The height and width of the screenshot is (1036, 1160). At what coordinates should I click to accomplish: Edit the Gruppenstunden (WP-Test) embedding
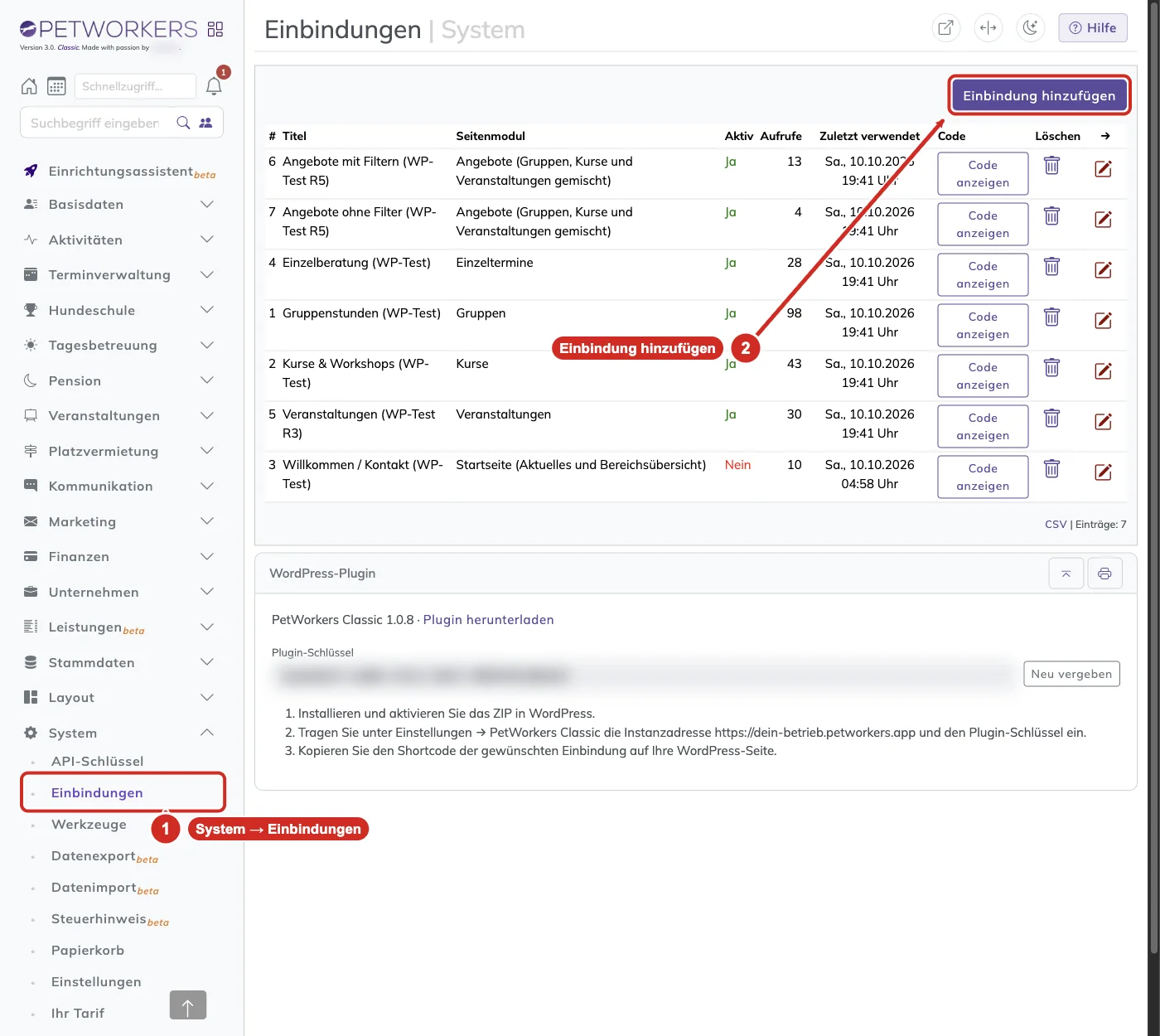(1103, 321)
